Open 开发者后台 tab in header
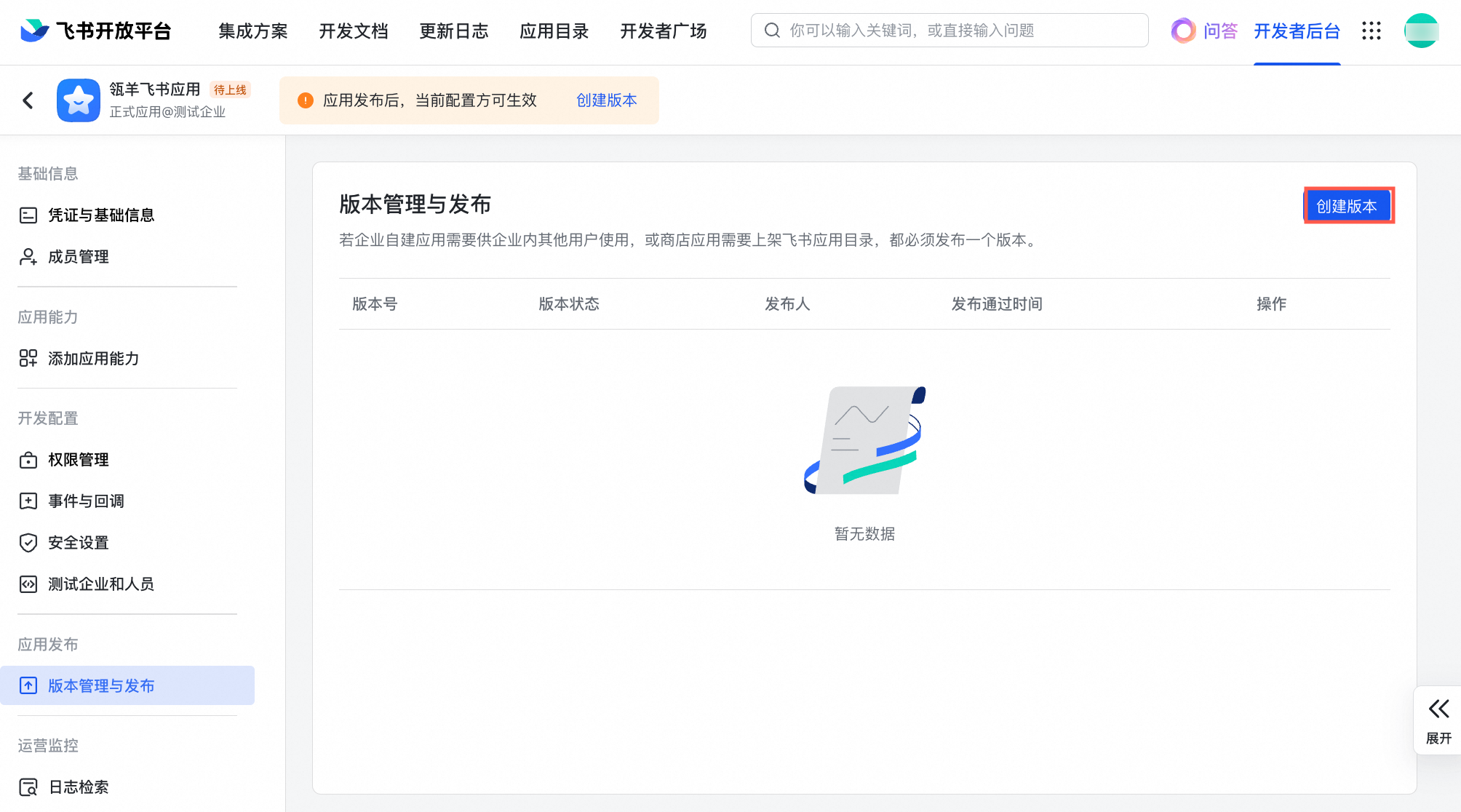1461x812 pixels. click(1297, 31)
